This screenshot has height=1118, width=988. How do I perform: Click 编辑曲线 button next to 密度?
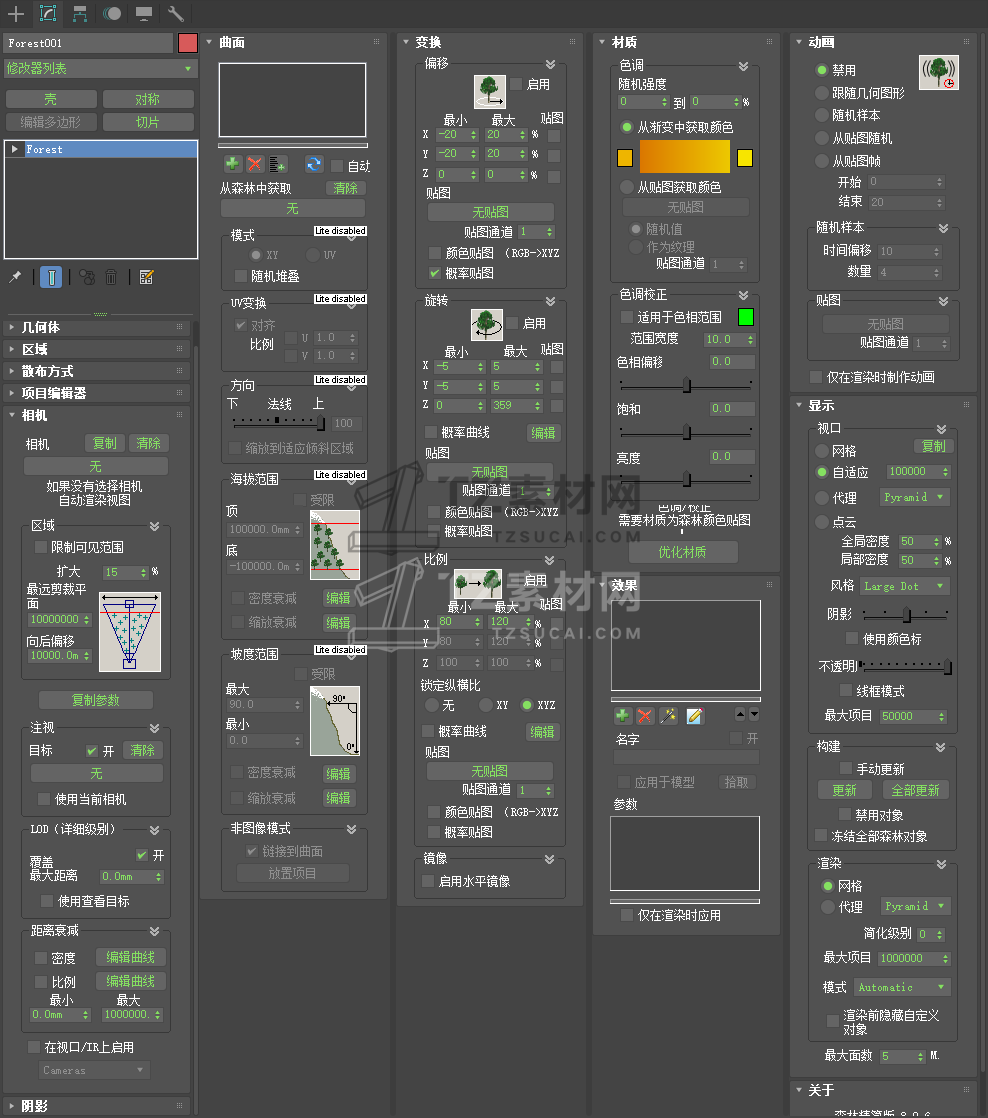tap(130, 957)
